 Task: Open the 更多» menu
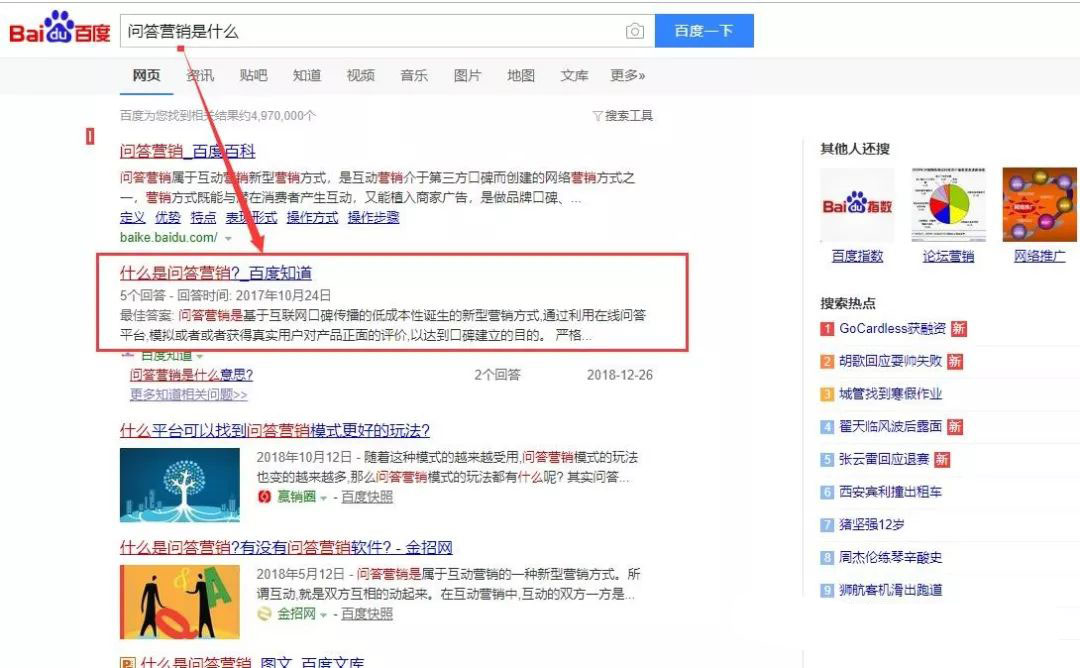pos(627,75)
